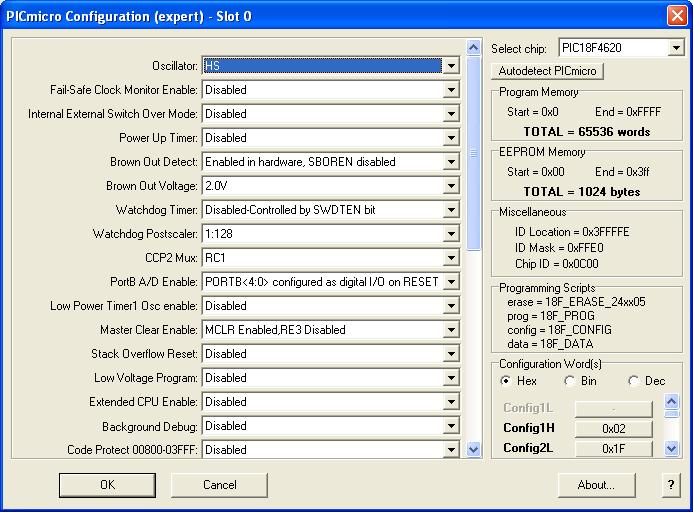Click the 'TOTAL = 1024 bytes' text
The height and width of the screenshot is (512, 693).
pyautogui.click(x=582, y=191)
